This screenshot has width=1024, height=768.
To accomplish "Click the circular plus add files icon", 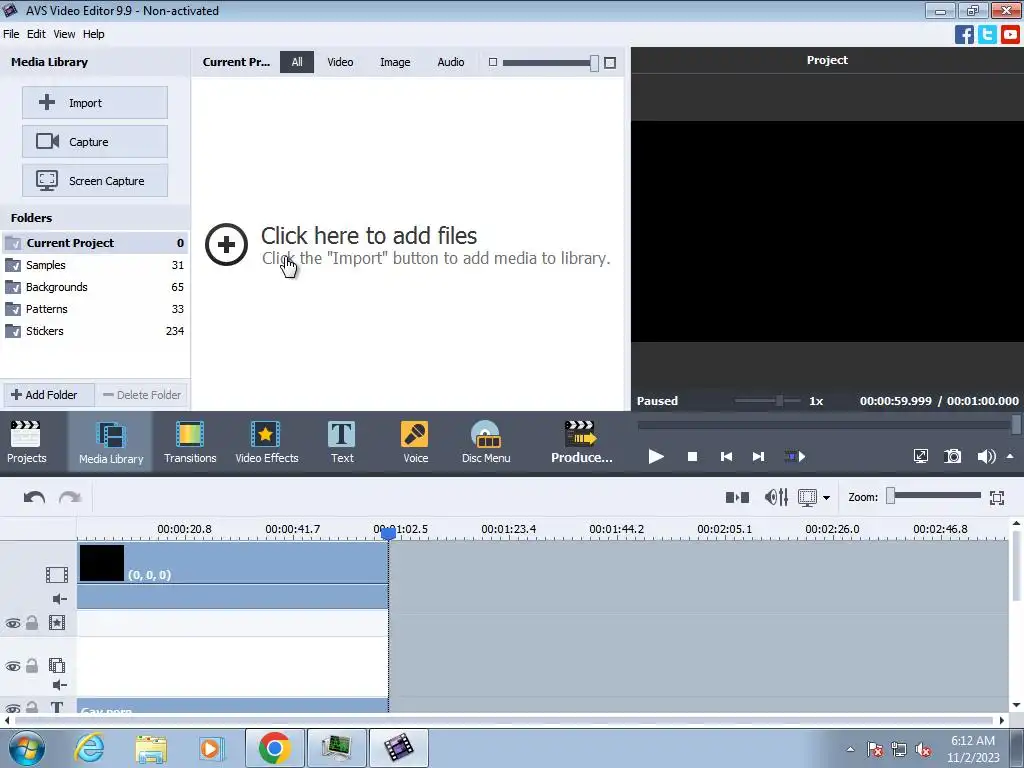I will pos(226,245).
